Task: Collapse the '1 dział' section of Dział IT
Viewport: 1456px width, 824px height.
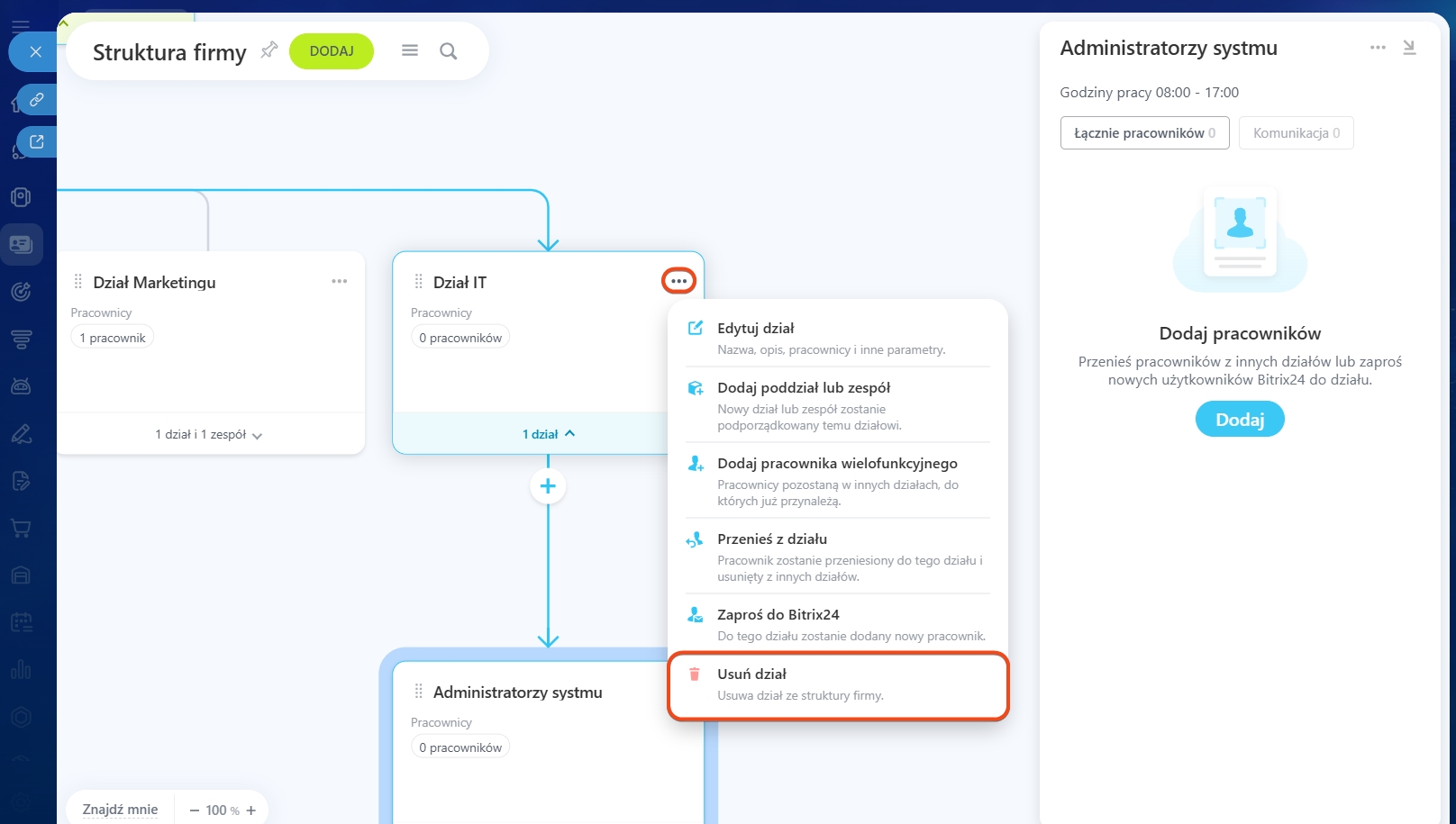Action: click(x=548, y=434)
